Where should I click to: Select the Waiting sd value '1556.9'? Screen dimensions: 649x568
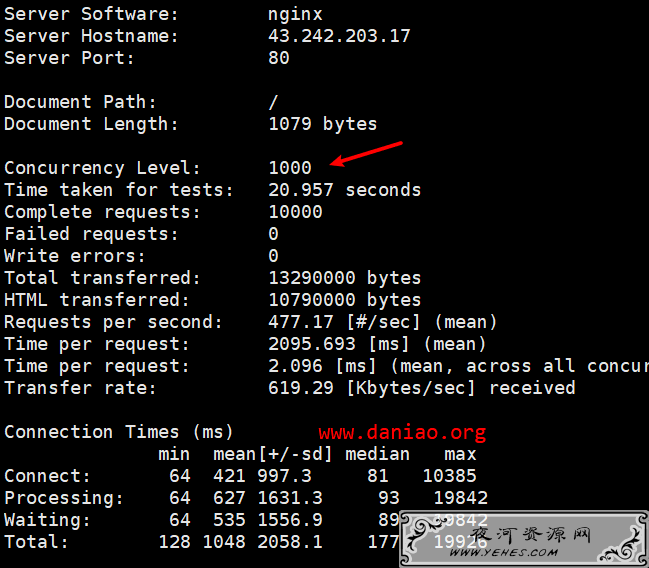pyautogui.click(x=290, y=520)
